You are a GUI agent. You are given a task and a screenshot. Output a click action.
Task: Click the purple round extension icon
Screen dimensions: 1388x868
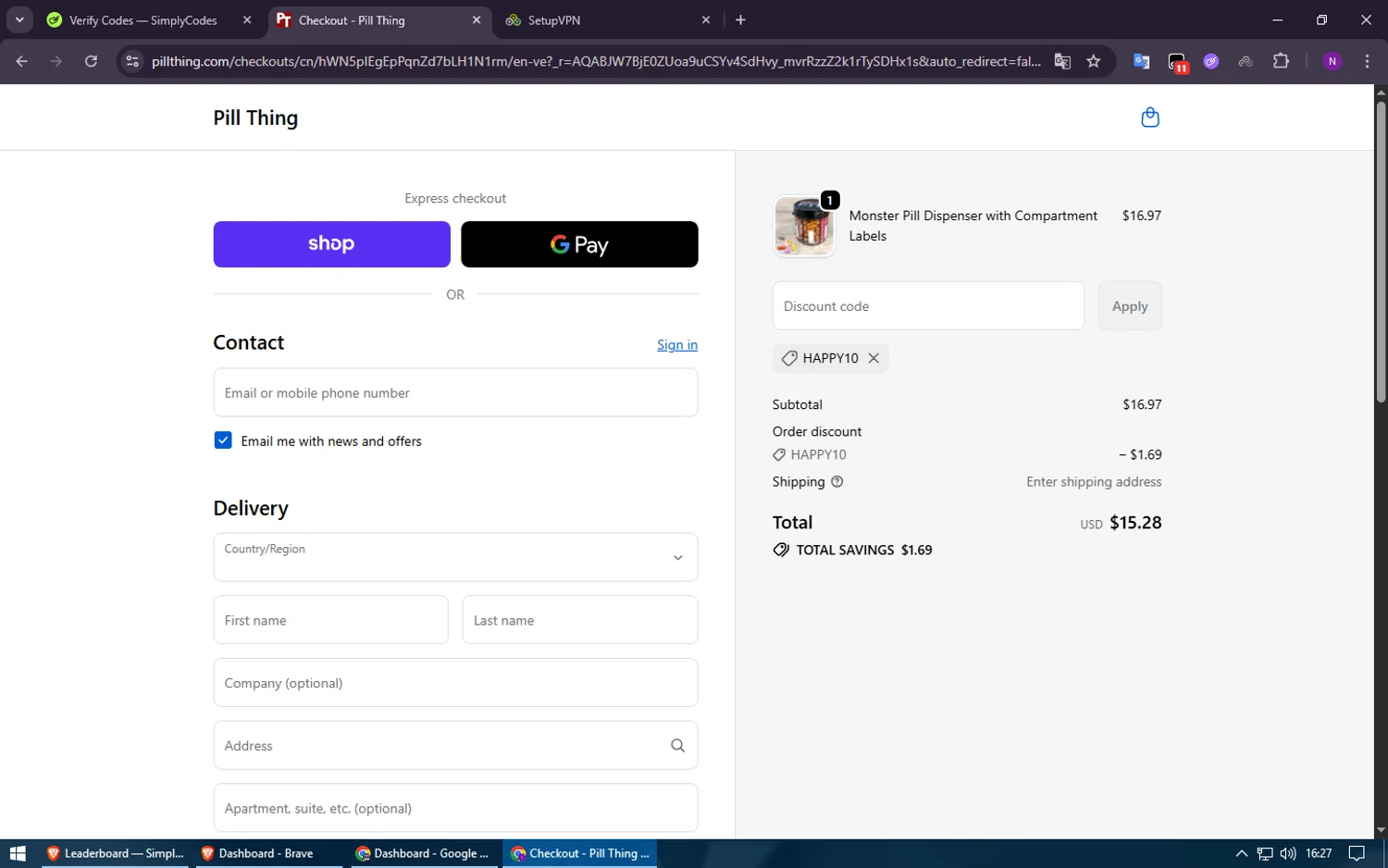tap(1211, 61)
